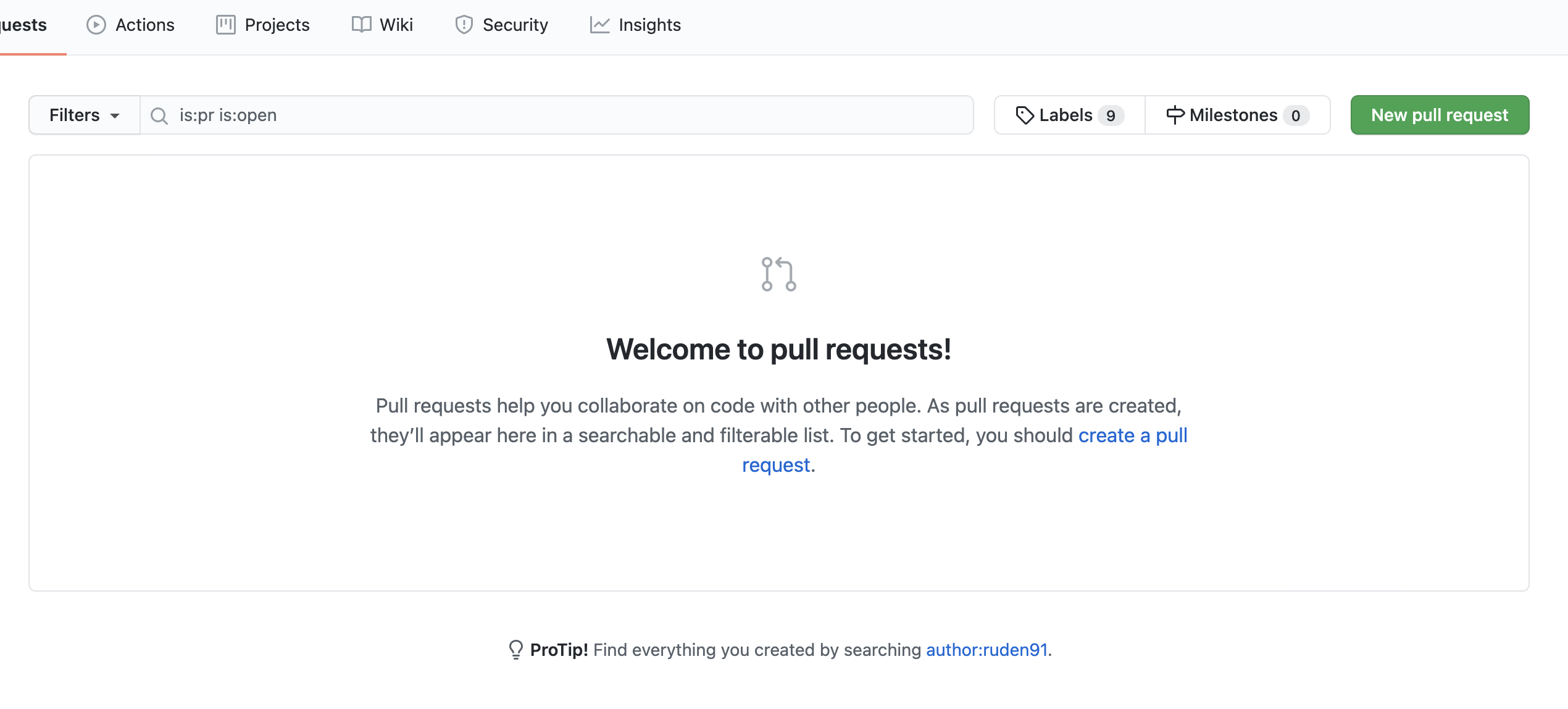Click the Labels tag icon
This screenshot has height=709, width=1568.
1025,115
